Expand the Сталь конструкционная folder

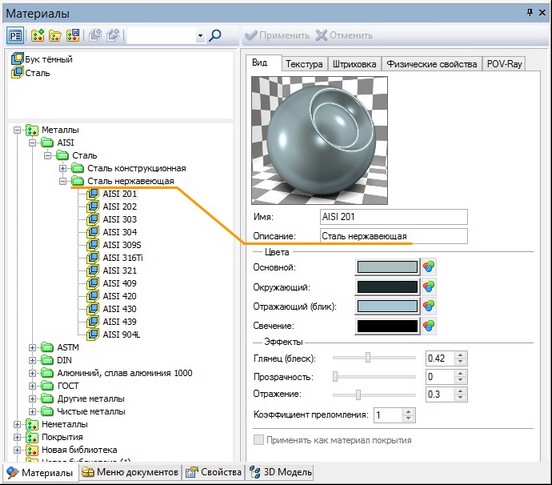63,168
